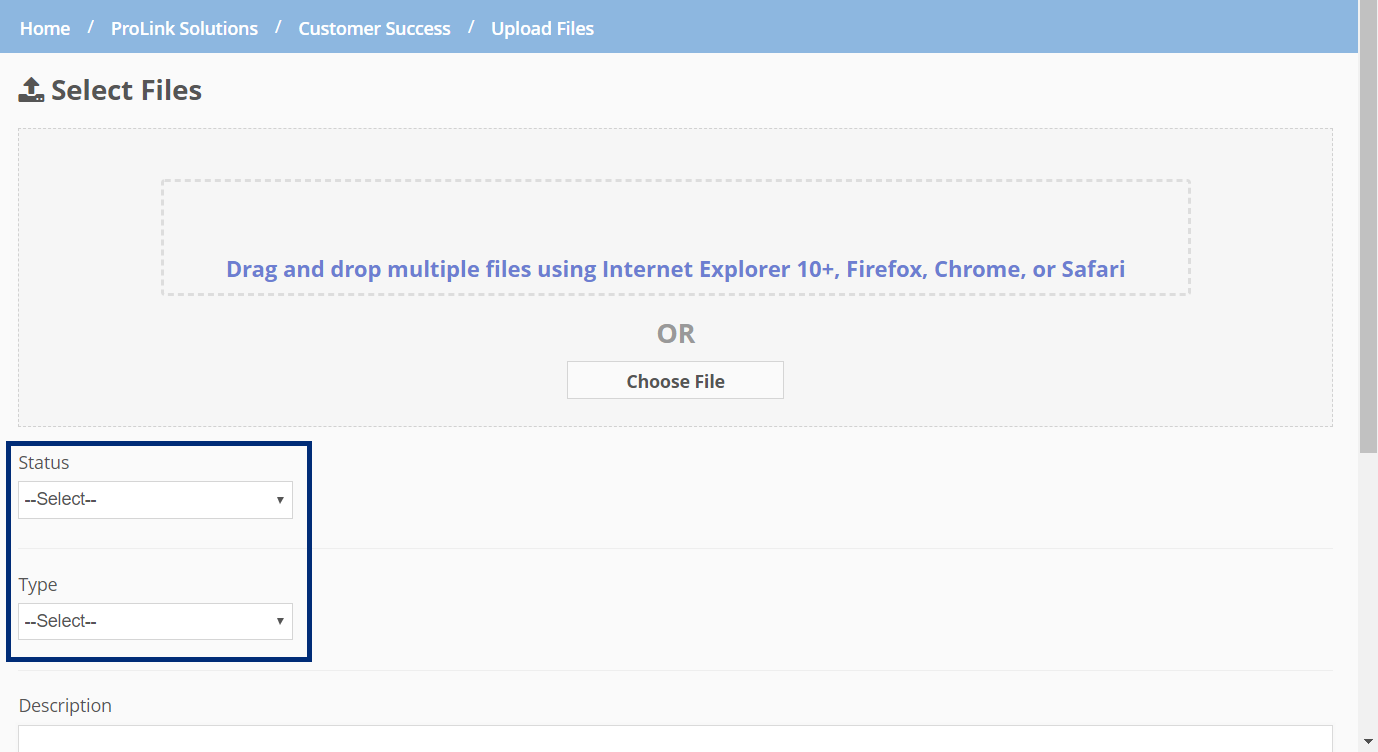1378x752 pixels.
Task: Click the Select Files heading text
Action: point(126,90)
